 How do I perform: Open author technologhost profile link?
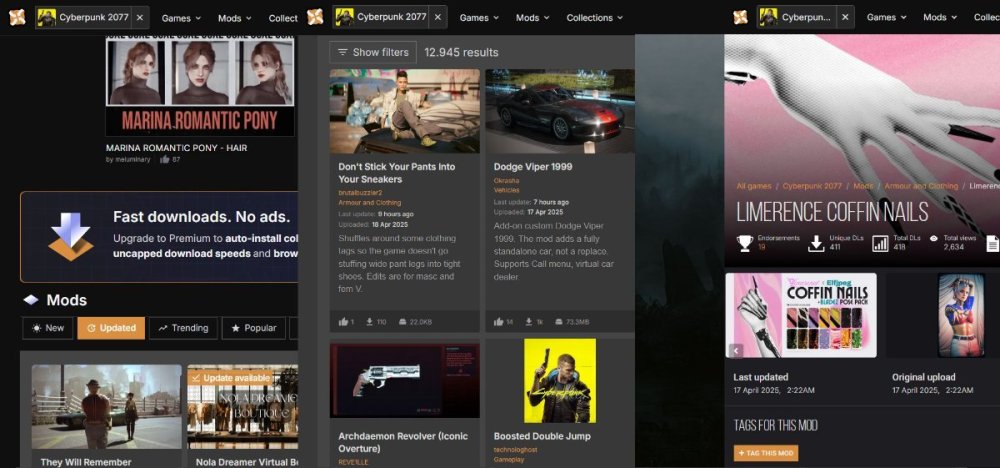click(517, 450)
